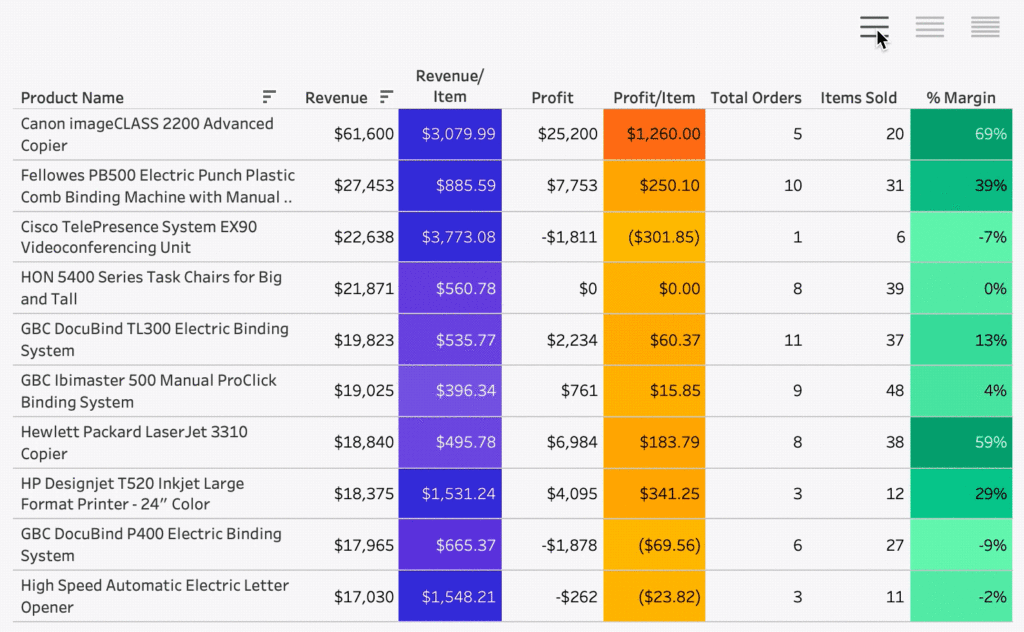Viewport: 1024px width, 632px height.
Task: Select HP Designjet T520 Inkjet printer name
Action: 132,494
